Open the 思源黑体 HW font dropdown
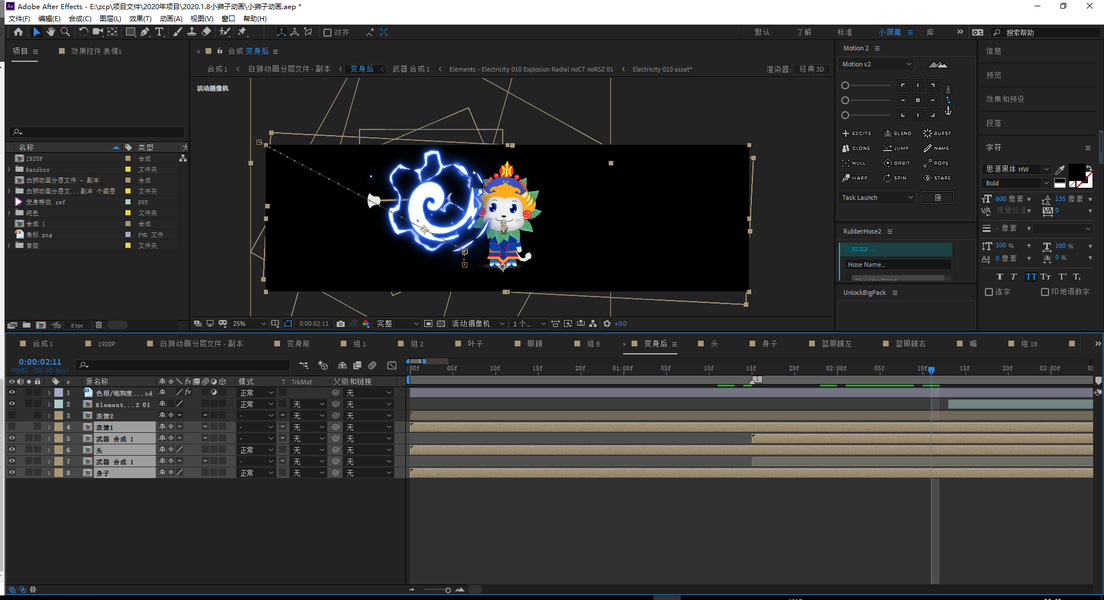Viewport: 1104px width, 600px height. pos(1015,169)
